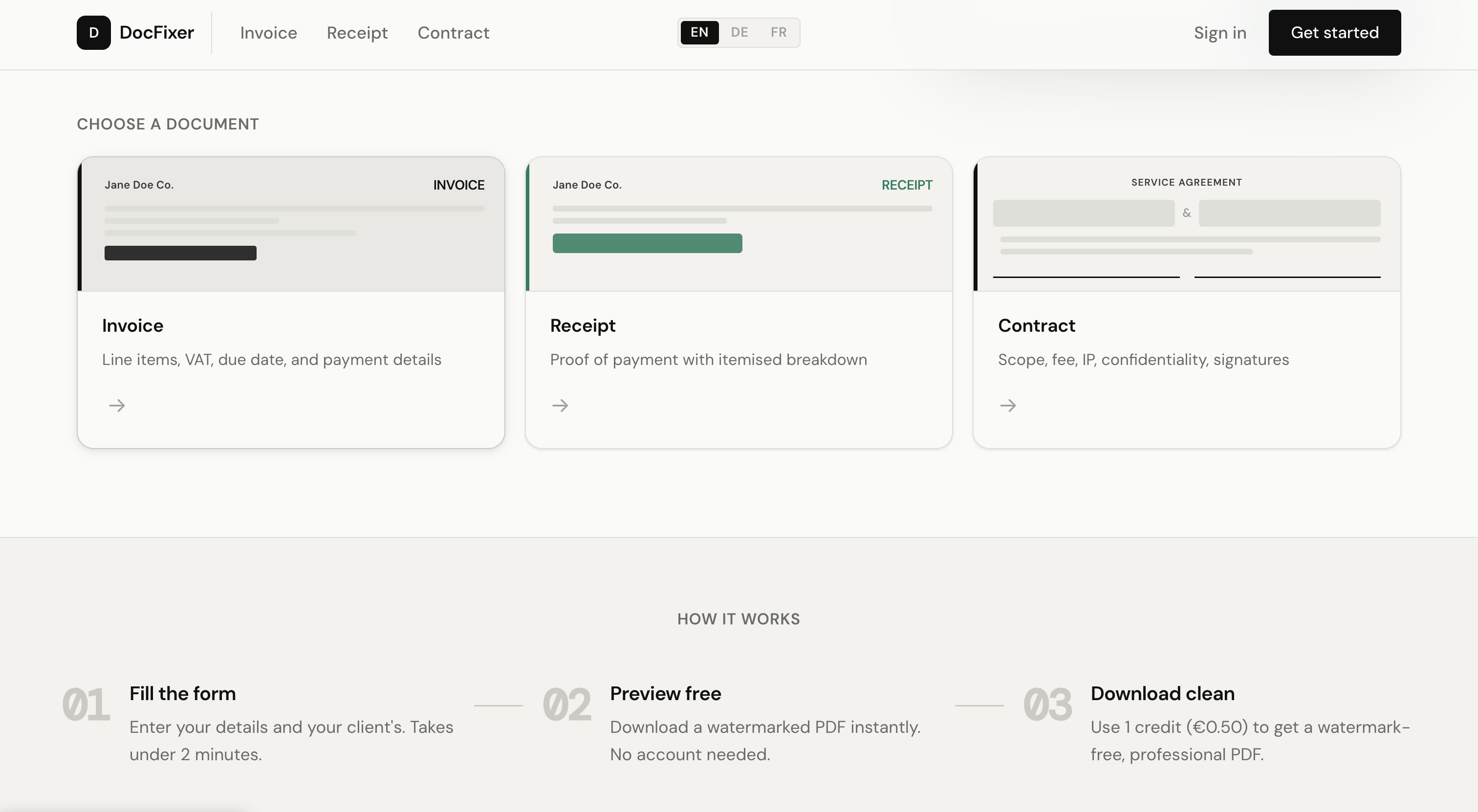Open the Contract nav menu item
The width and height of the screenshot is (1478, 812).
(x=453, y=33)
